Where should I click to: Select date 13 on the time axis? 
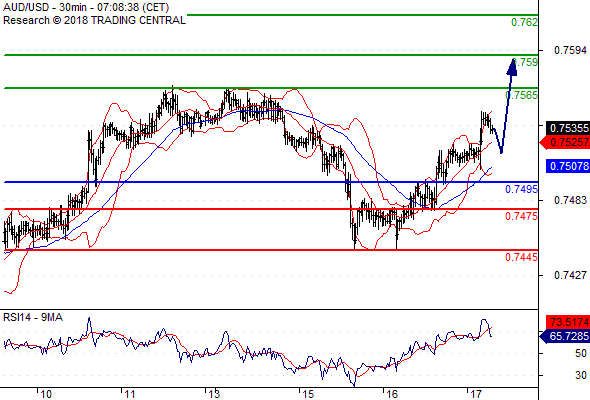click(214, 394)
